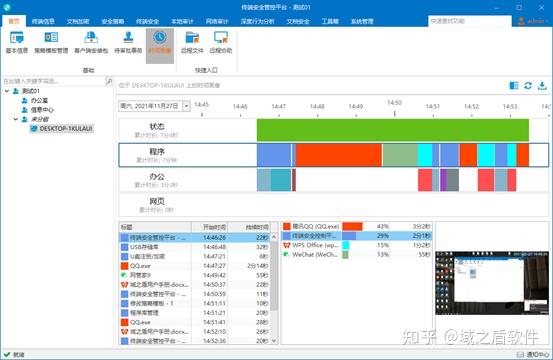The image size is (553, 360).
Task: Click the green 状态 timeline bar
Action: [393, 130]
